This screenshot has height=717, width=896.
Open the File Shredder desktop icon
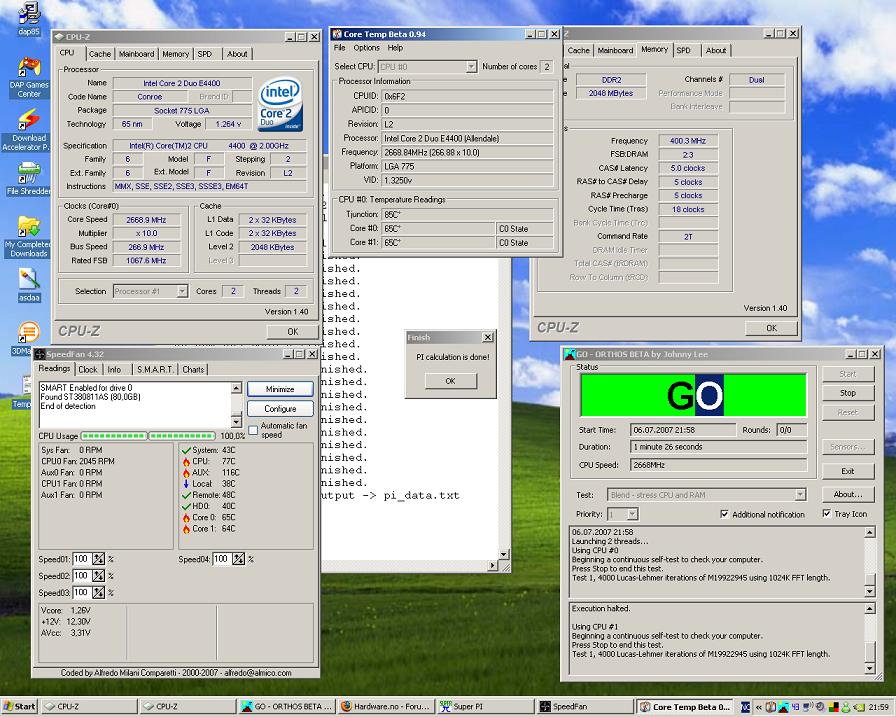pos(29,178)
